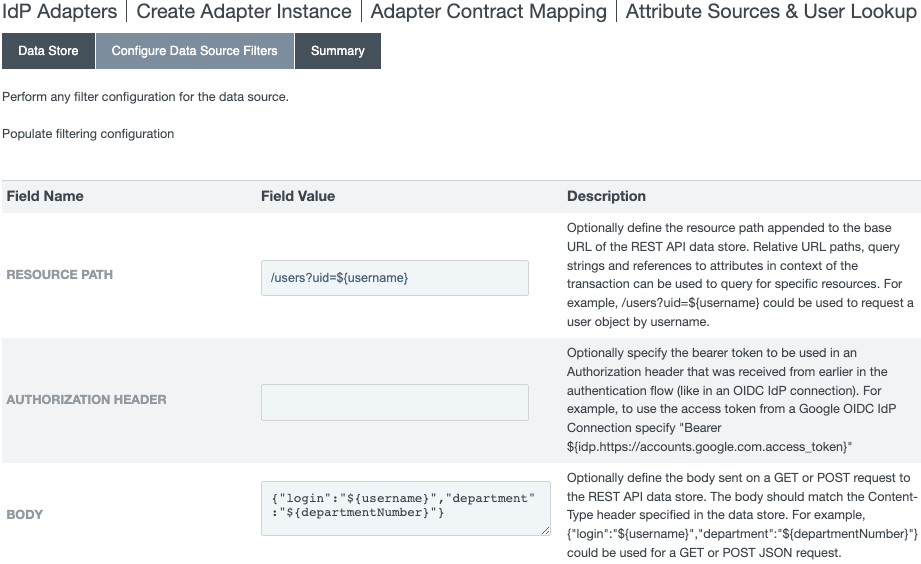The width and height of the screenshot is (921, 564).
Task: Select the Configure Data Source Filters tab
Action: pyautogui.click(x=194, y=51)
